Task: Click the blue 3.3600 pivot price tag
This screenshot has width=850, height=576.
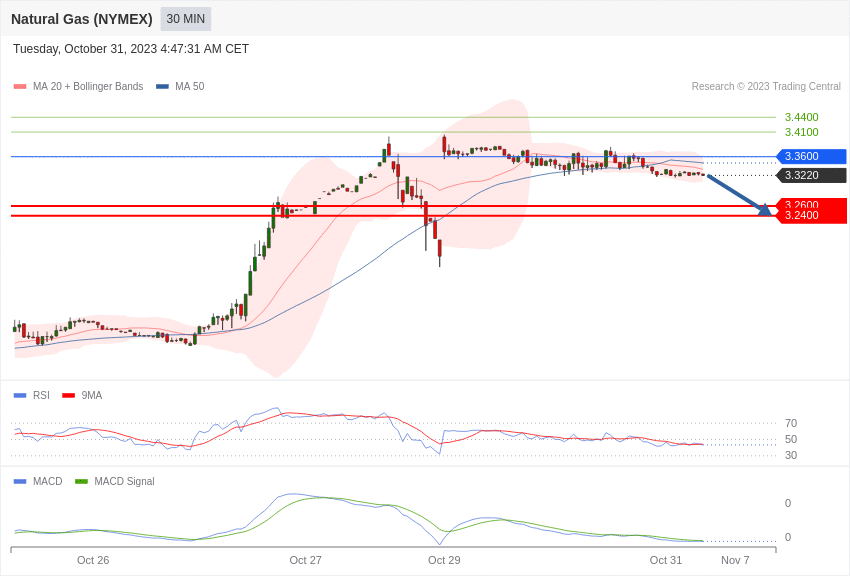Action: click(x=812, y=157)
